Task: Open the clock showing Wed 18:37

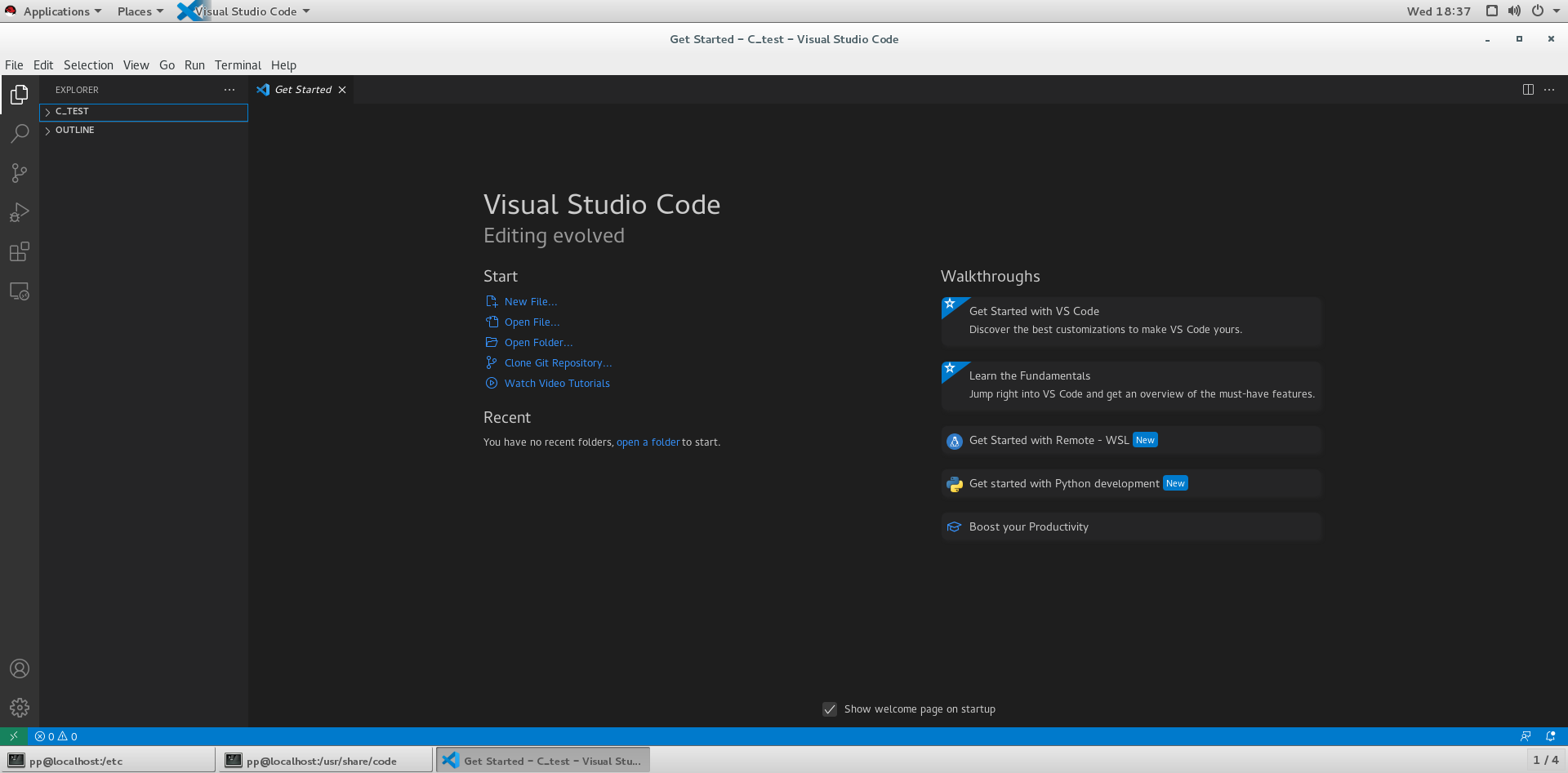Action: point(1438,11)
